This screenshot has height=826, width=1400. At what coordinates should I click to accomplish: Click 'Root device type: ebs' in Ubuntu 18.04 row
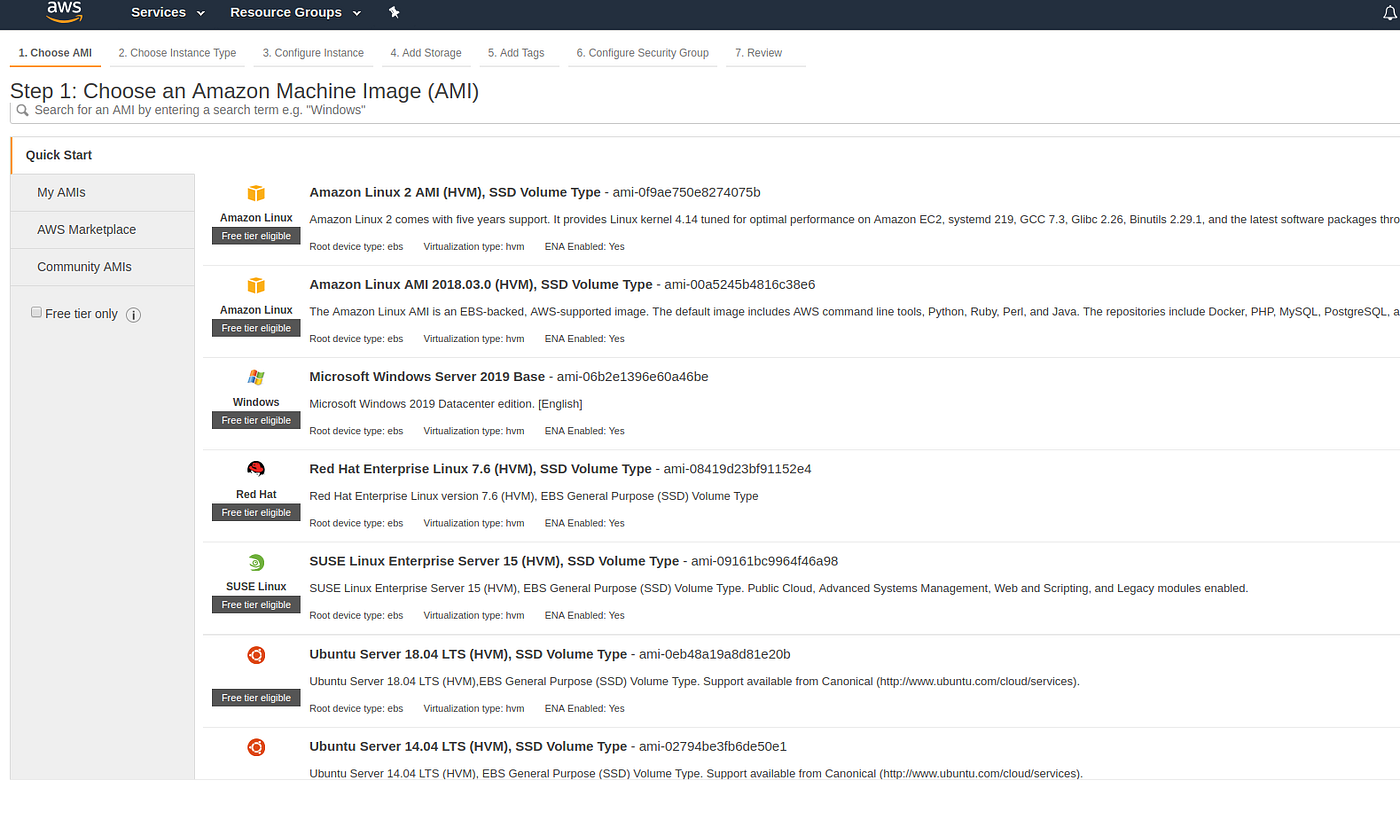pos(357,708)
